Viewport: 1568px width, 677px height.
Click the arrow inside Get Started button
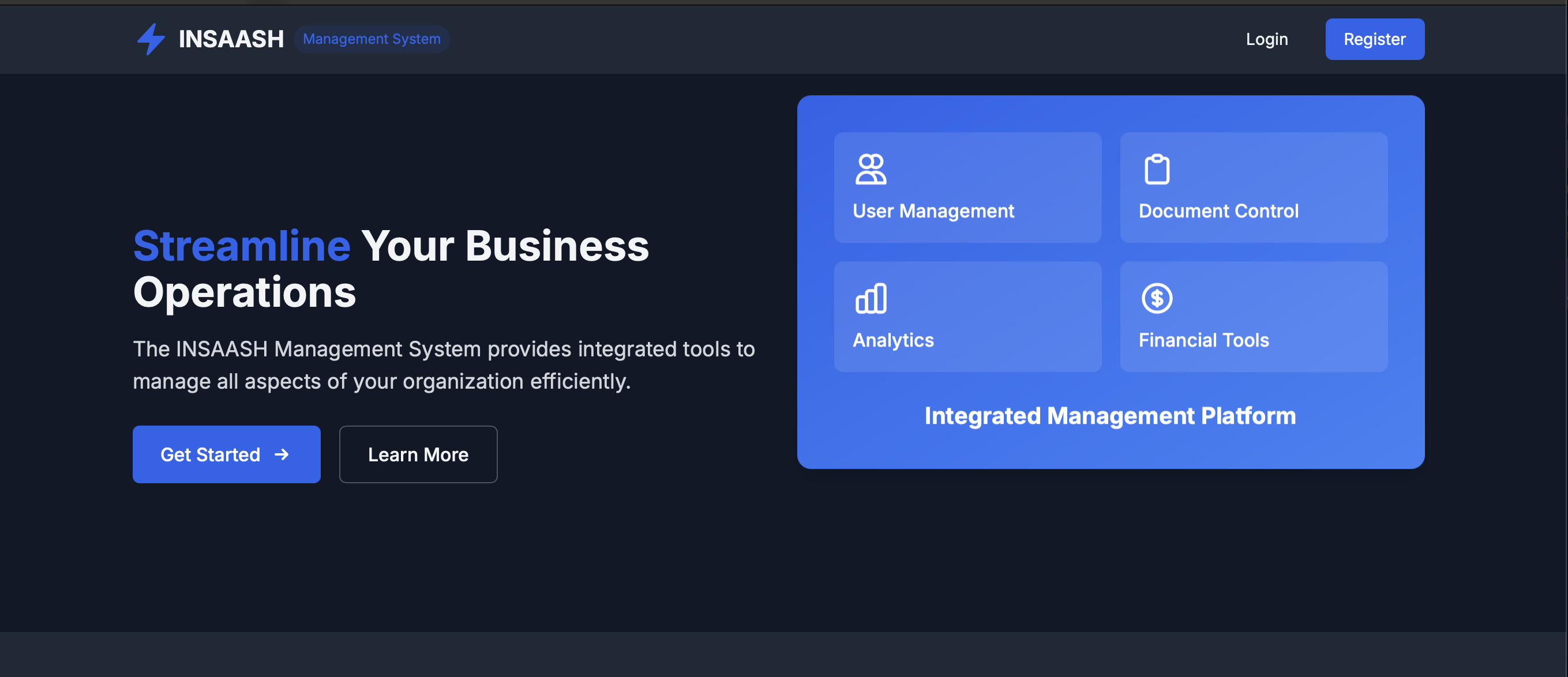pyautogui.click(x=281, y=454)
